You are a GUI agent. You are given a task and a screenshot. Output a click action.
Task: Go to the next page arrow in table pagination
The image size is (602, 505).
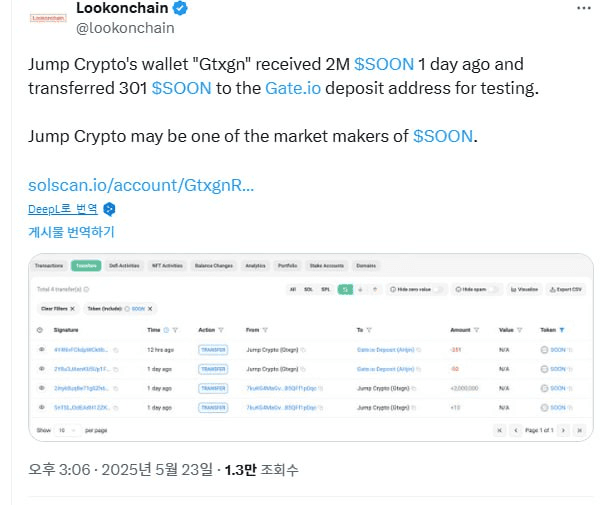(563, 430)
